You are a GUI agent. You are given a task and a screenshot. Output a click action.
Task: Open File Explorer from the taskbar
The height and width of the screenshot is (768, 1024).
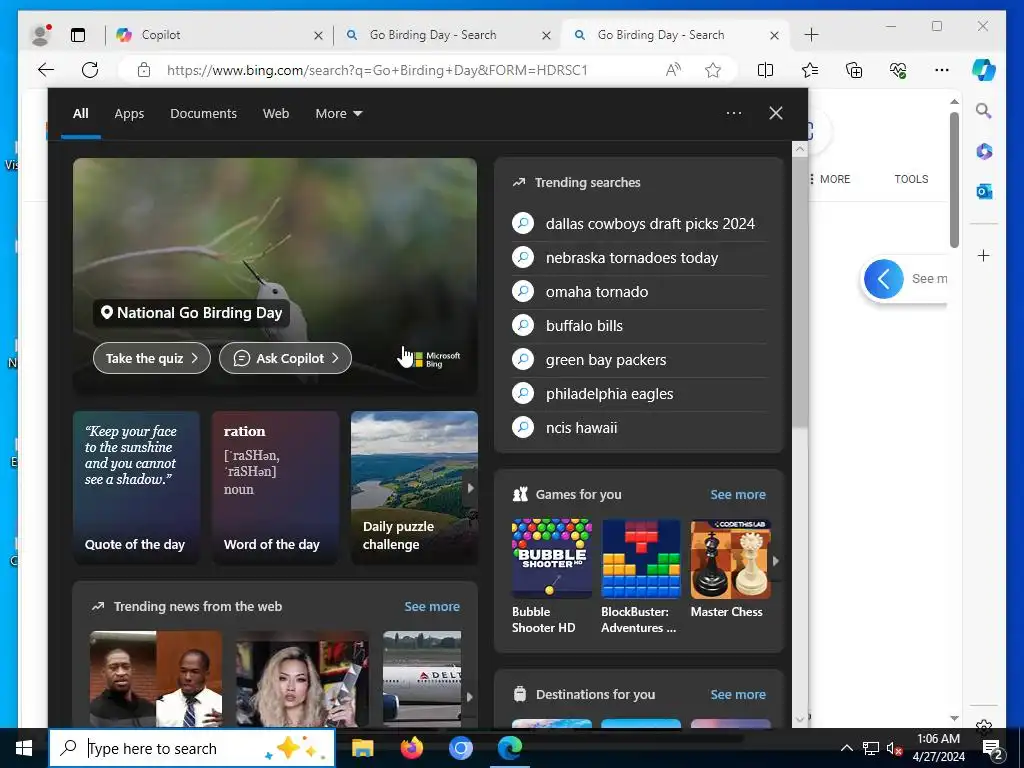(362, 748)
